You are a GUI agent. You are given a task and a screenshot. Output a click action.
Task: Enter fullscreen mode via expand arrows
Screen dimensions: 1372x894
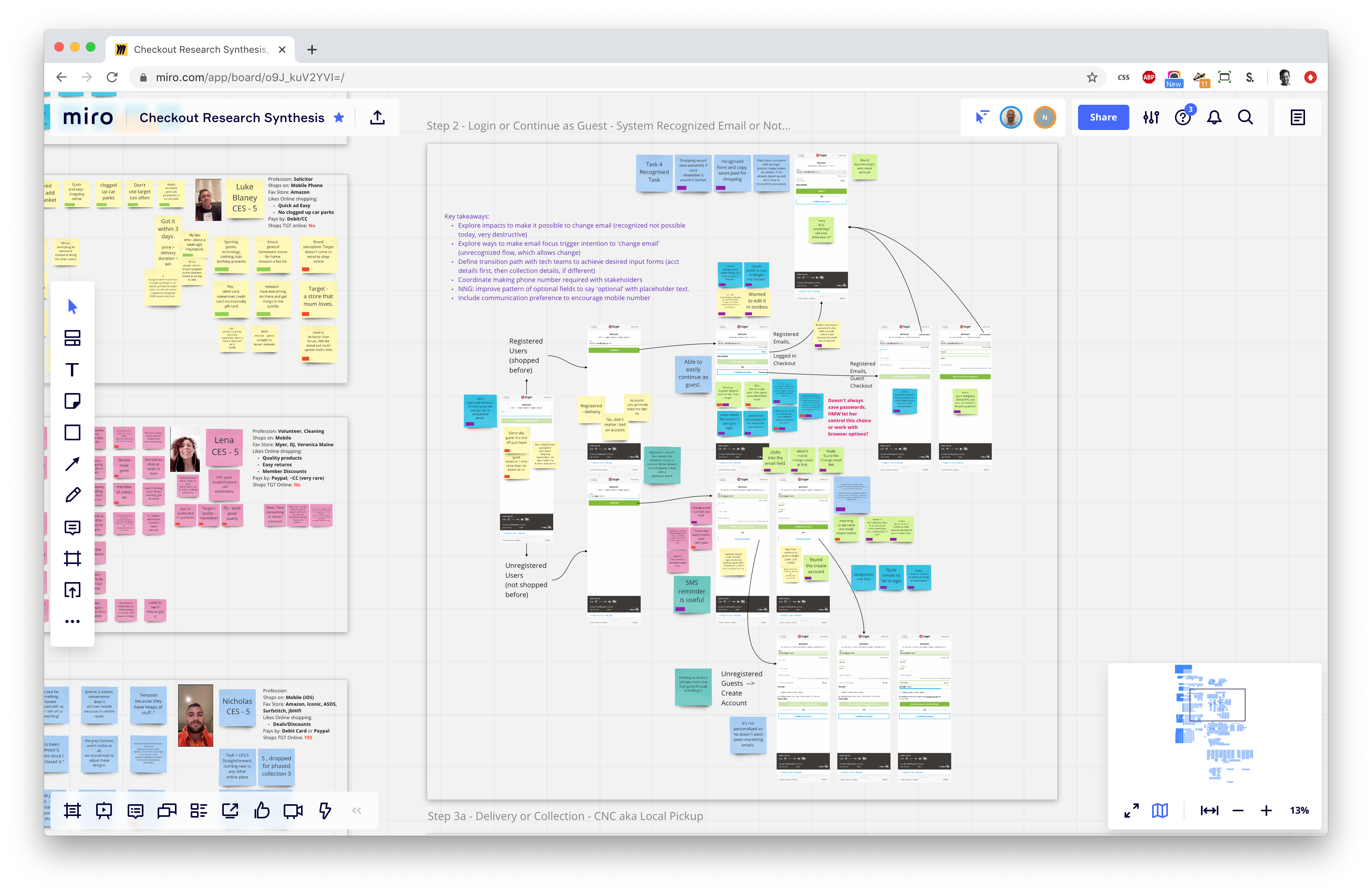1132,811
